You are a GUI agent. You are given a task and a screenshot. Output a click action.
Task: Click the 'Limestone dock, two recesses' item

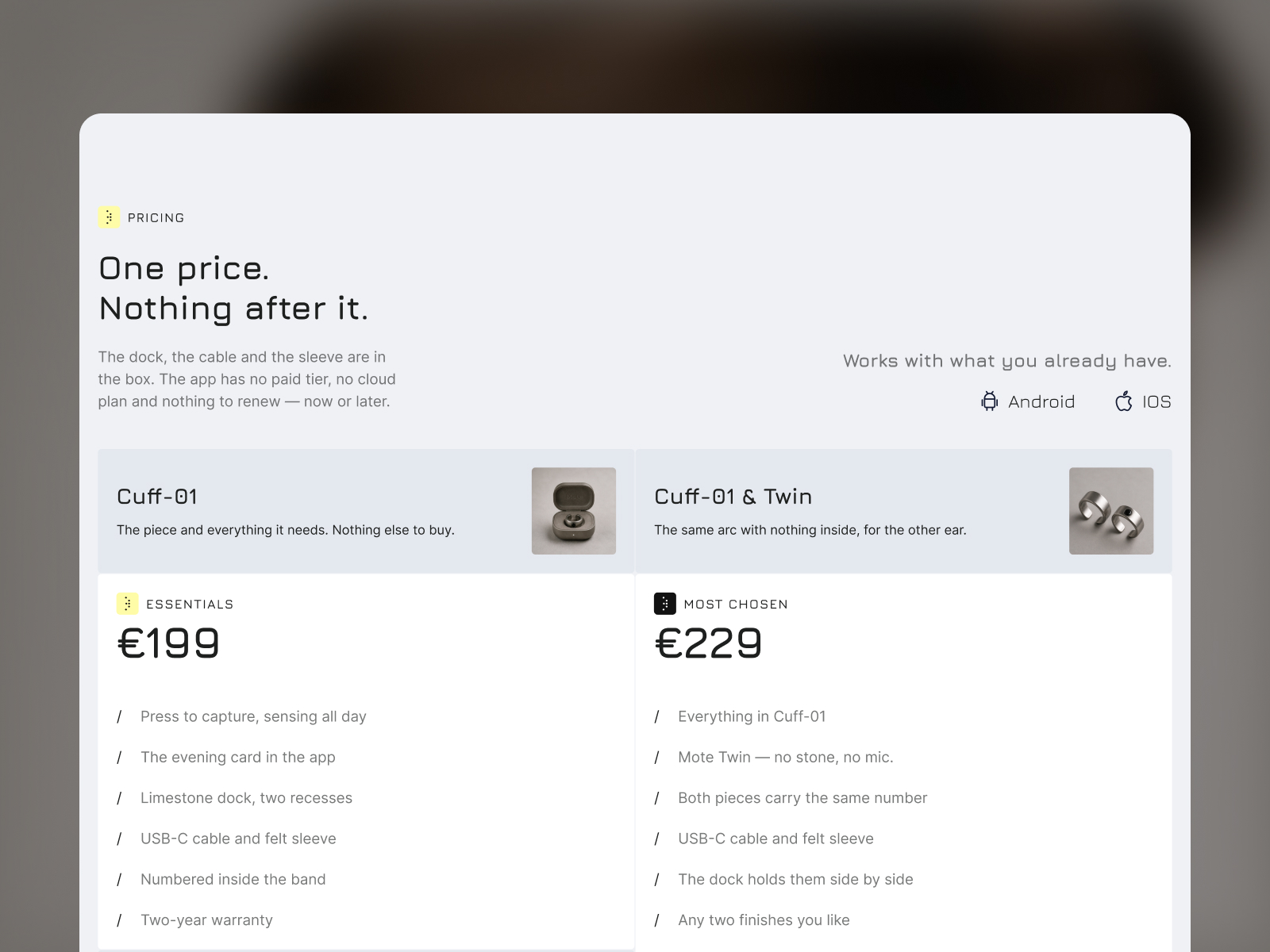click(246, 798)
